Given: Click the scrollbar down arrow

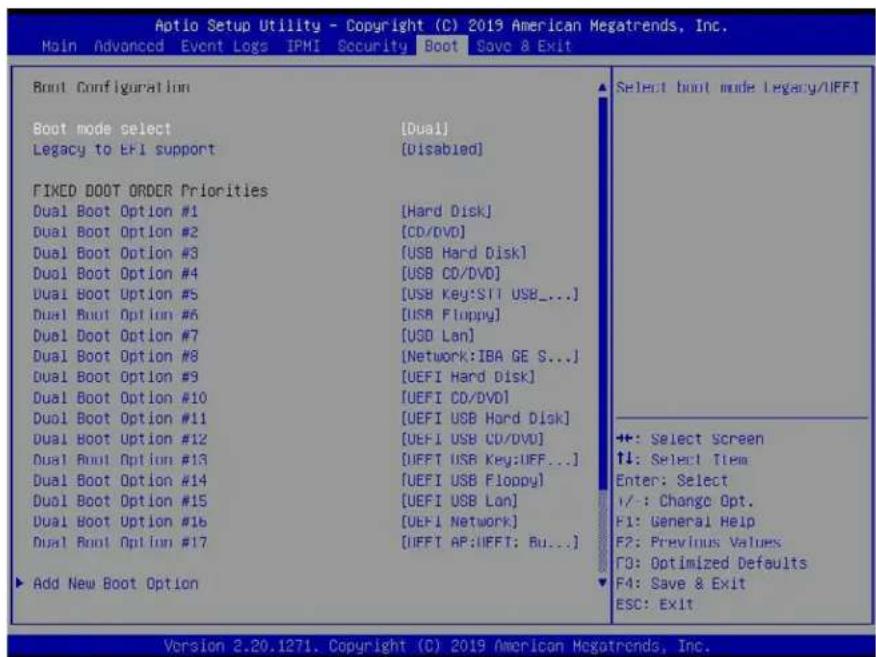Looking at the screenshot, I should [602, 583].
